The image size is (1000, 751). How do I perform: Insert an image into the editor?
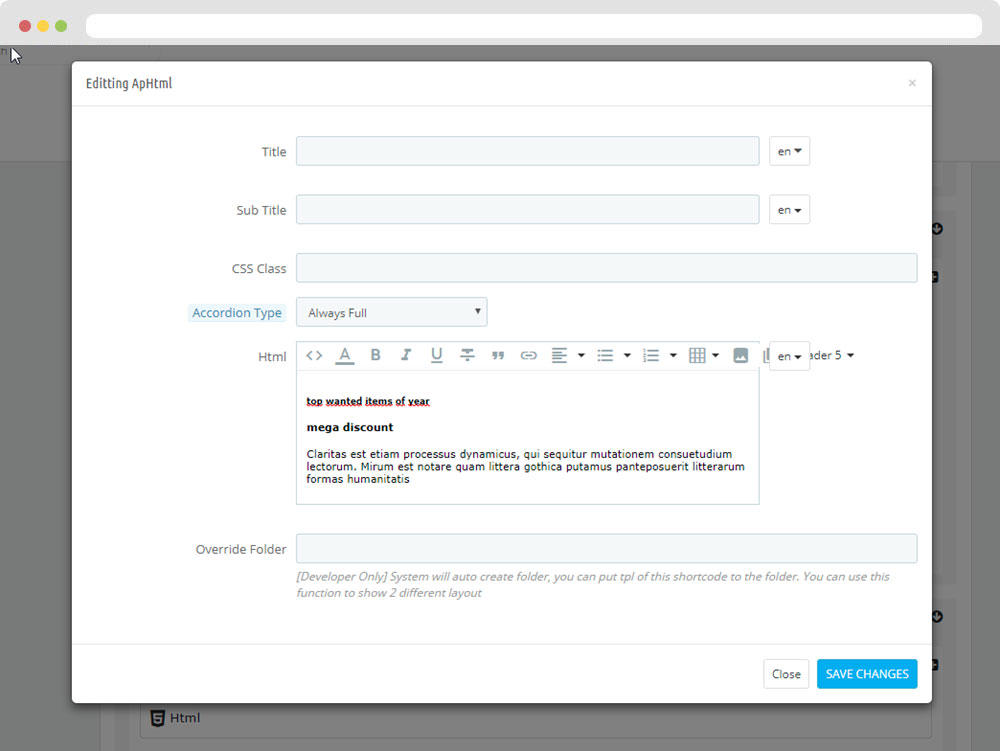pos(740,356)
